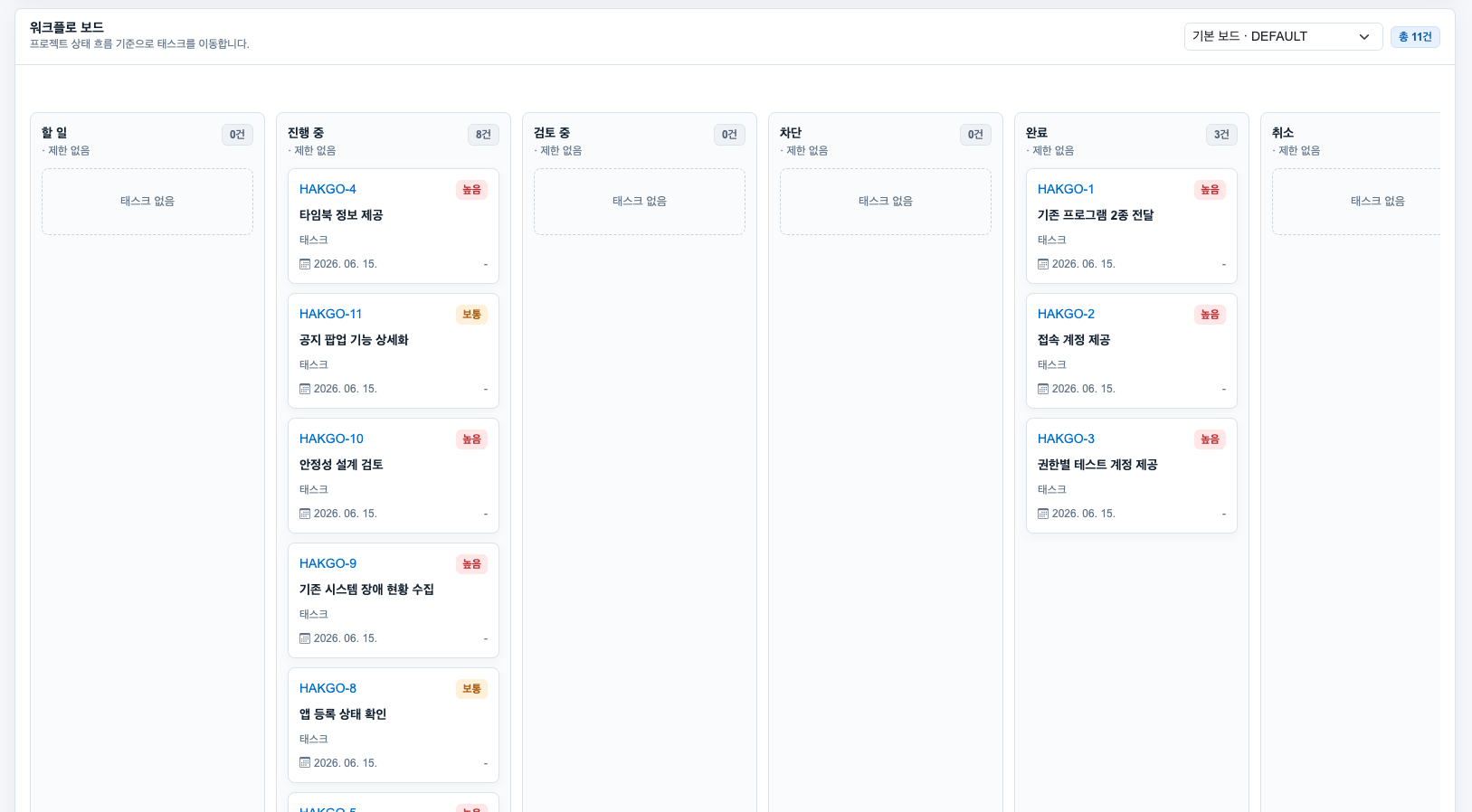Open task link HAKGO-11
The image size is (1472, 812).
[x=330, y=314]
